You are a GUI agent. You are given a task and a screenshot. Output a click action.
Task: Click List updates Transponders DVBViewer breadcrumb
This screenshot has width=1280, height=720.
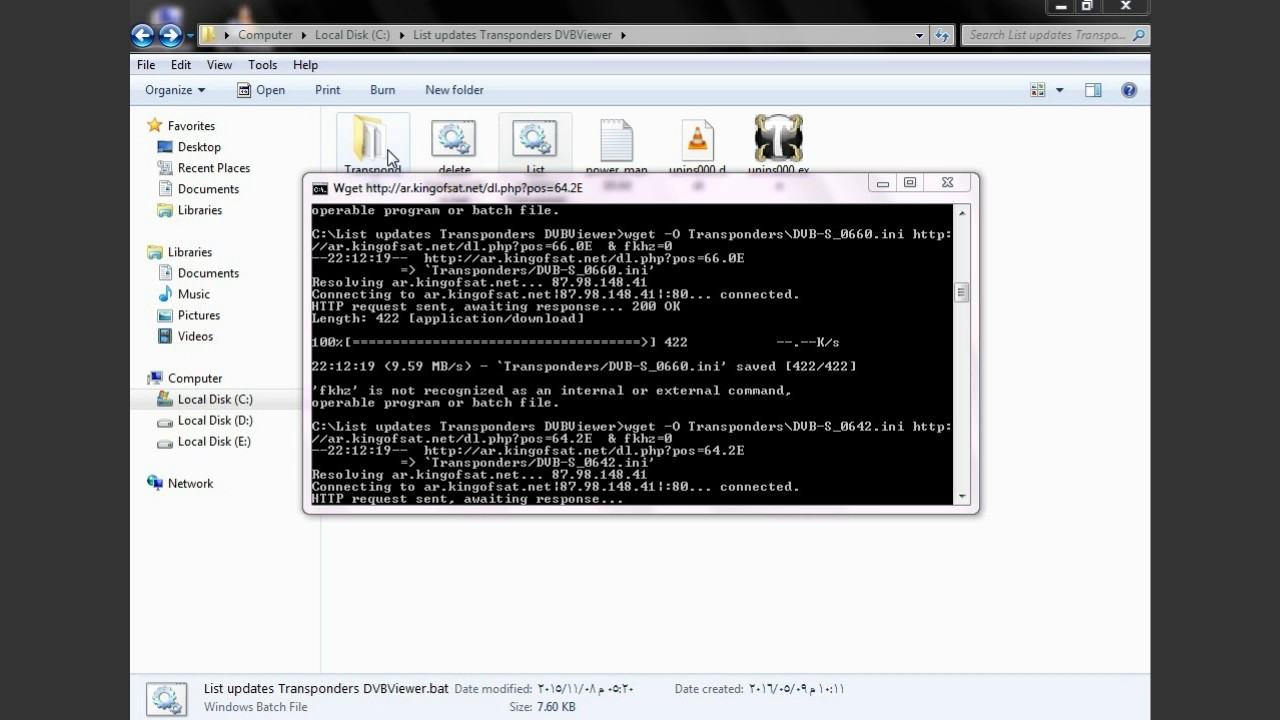coord(512,35)
